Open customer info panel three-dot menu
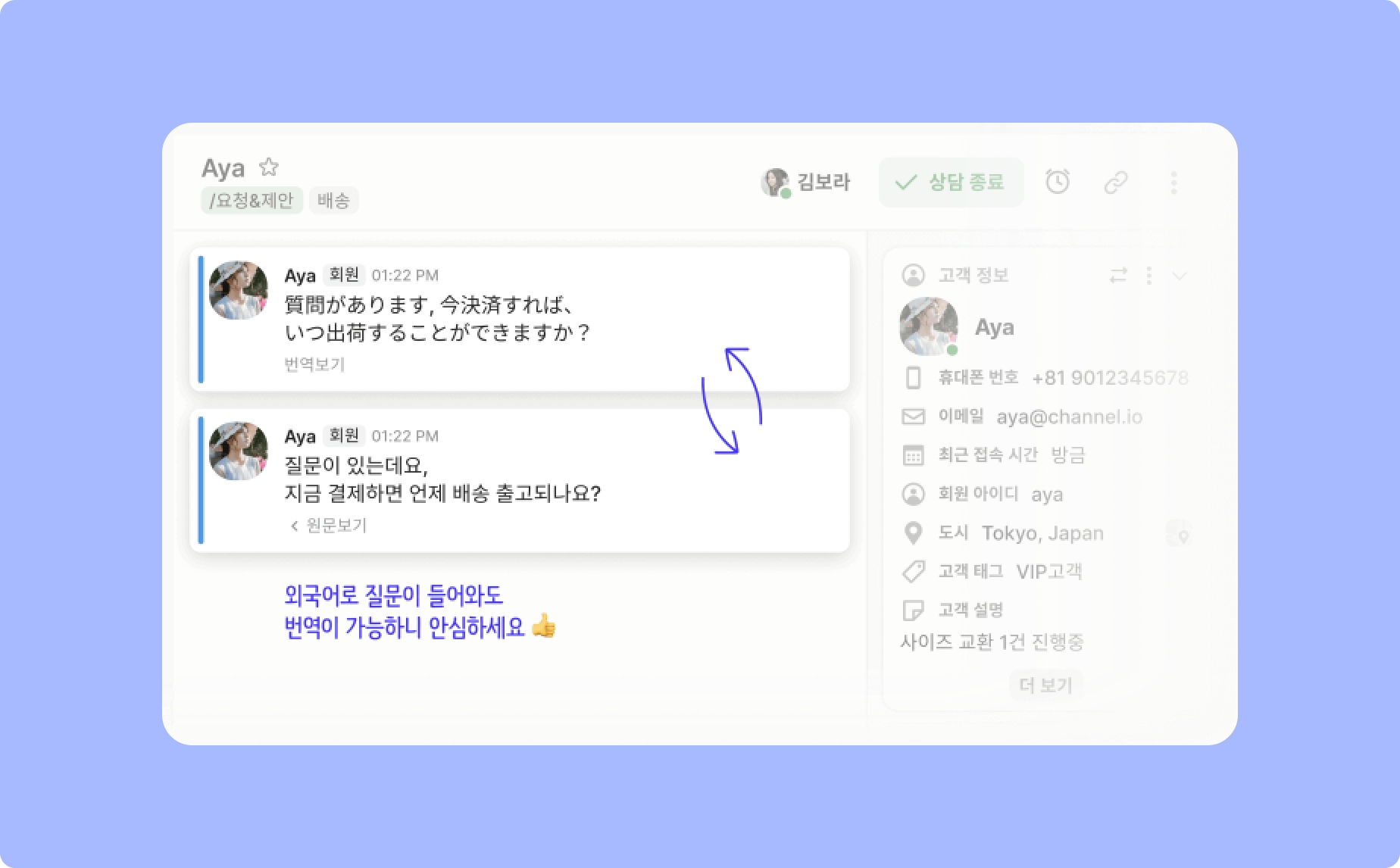Image resolution: width=1400 pixels, height=868 pixels. (x=1149, y=275)
